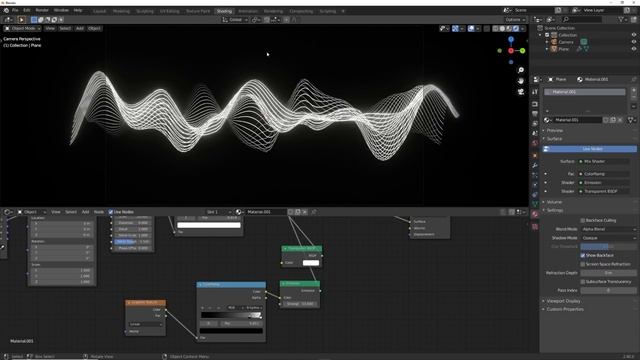This screenshot has height=360, width=640.
Task: Click the Camera object icon in outliner
Action: coord(554,42)
